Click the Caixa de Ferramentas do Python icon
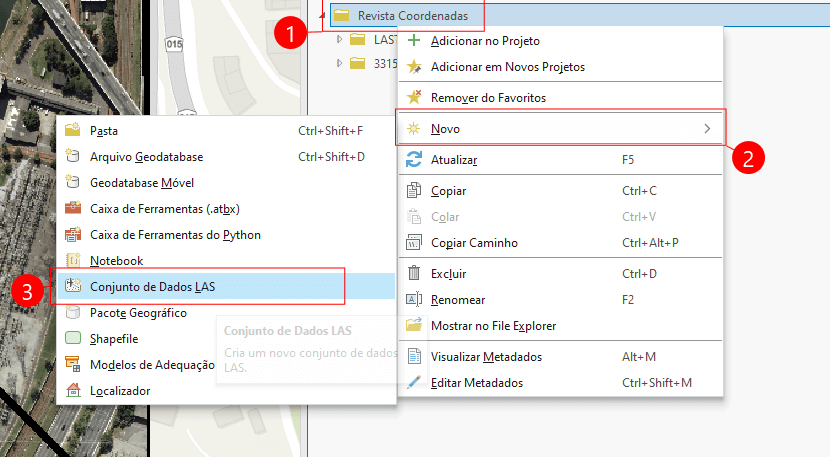The height and width of the screenshot is (457, 830). [72, 235]
